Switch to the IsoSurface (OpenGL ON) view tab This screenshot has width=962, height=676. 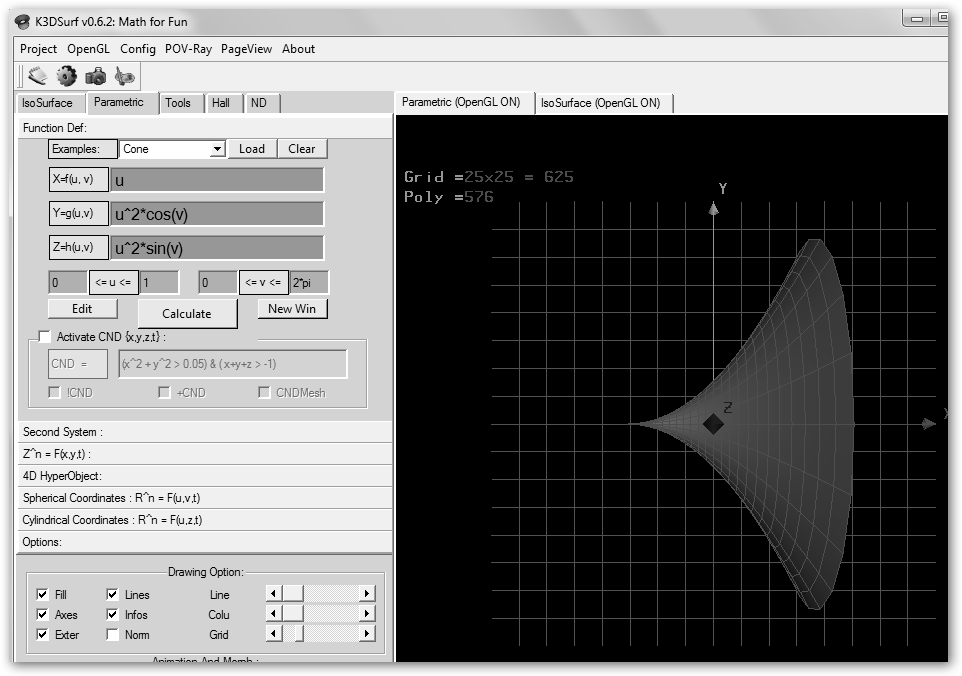point(600,103)
